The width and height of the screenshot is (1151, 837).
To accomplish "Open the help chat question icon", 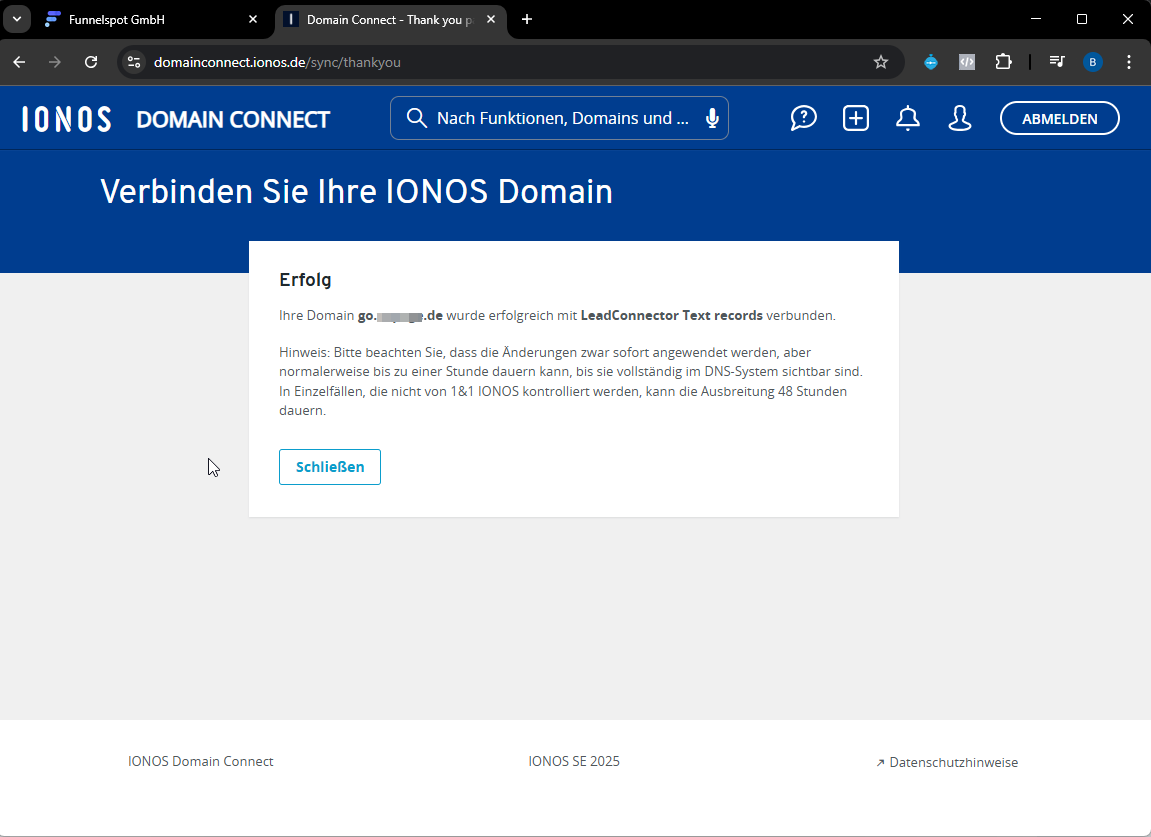I will pos(803,118).
